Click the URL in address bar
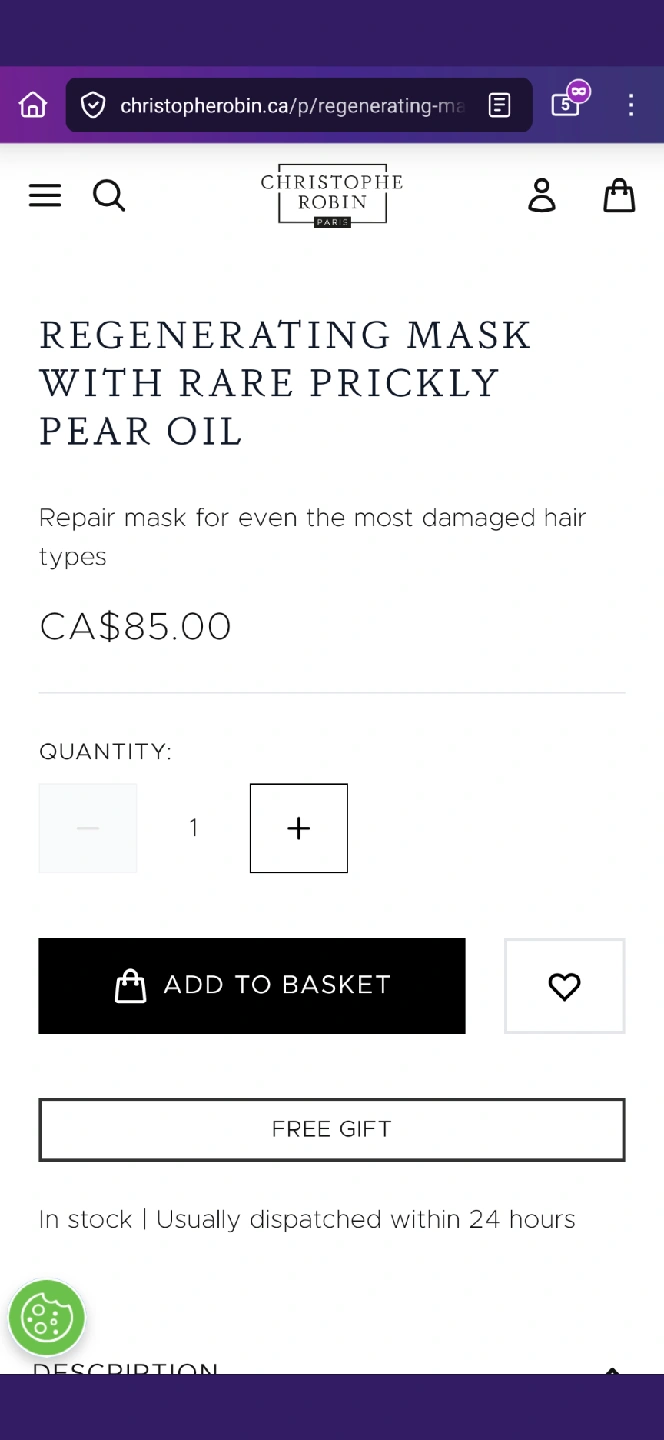 [292, 105]
